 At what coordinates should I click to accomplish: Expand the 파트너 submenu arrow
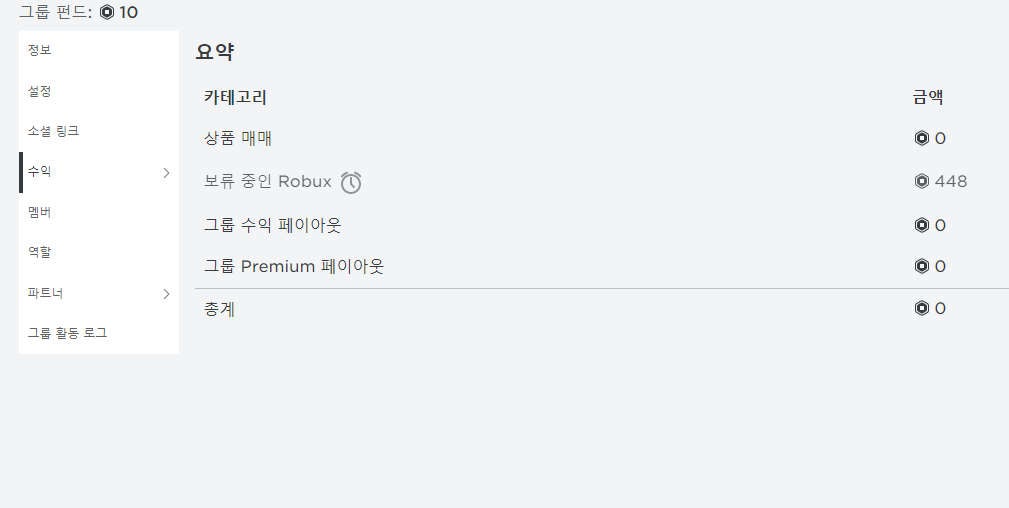[166, 293]
